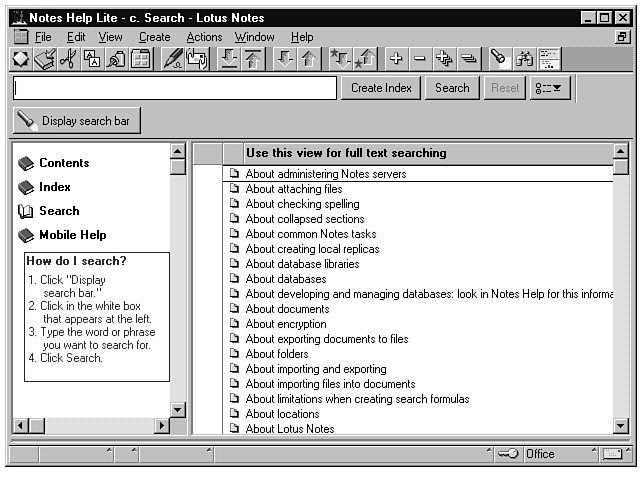This screenshot has width=640, height=480.
Task: Click in the full text search input box
Action: pos(175,88)
